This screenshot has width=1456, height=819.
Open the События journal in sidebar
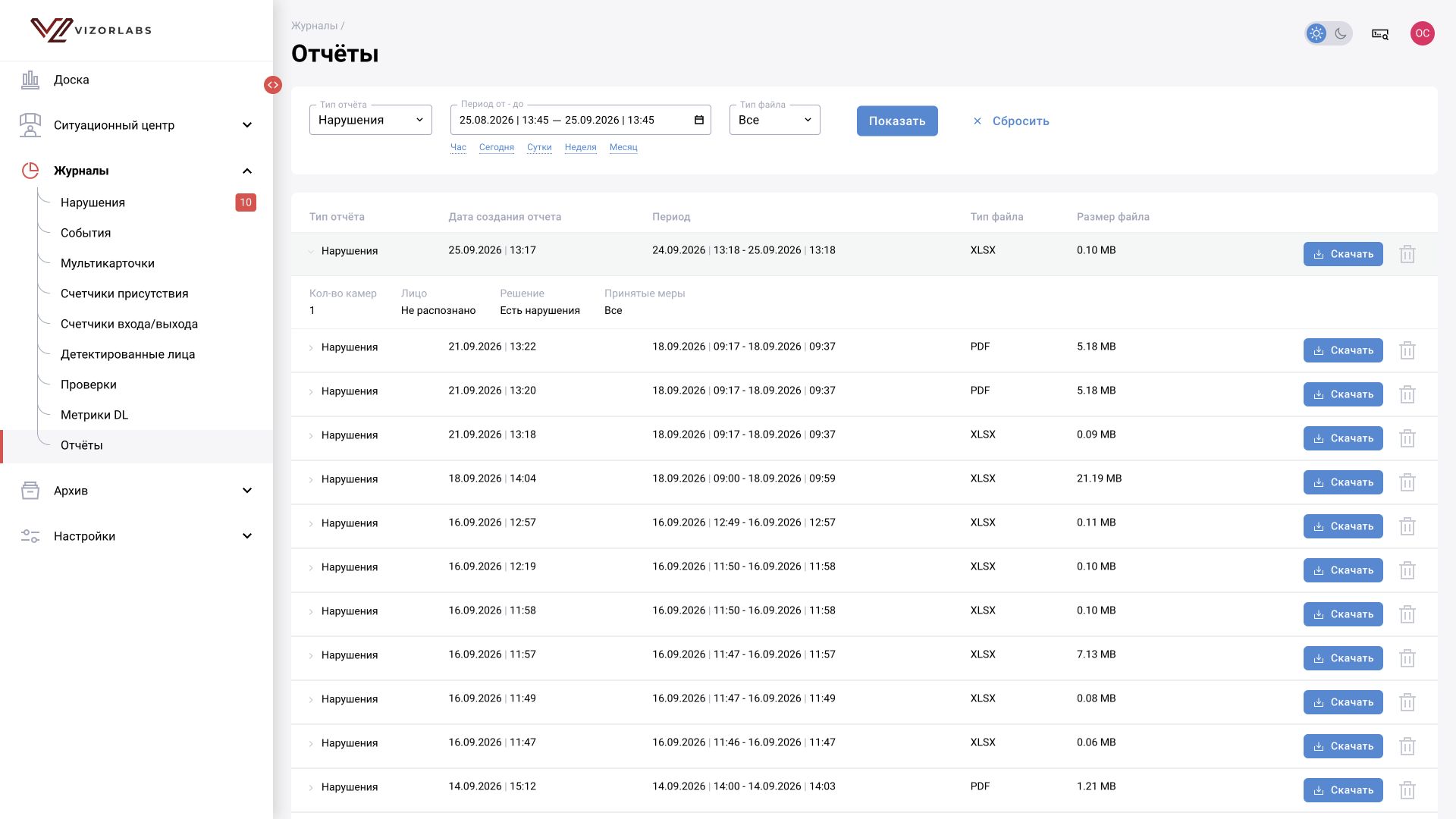(x=86, y=233)
